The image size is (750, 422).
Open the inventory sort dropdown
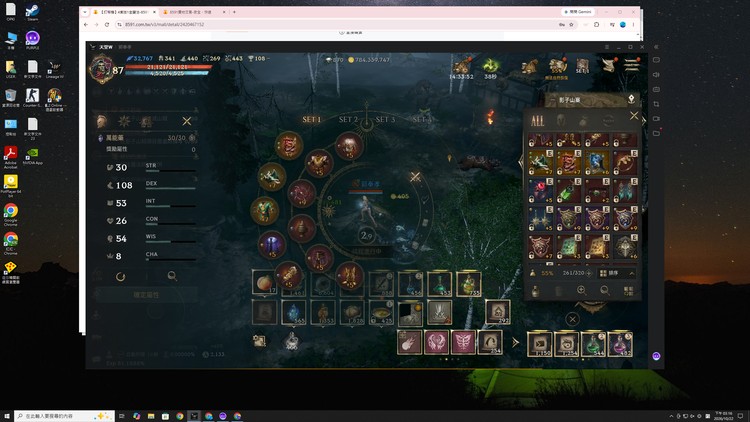pos(618,273)
